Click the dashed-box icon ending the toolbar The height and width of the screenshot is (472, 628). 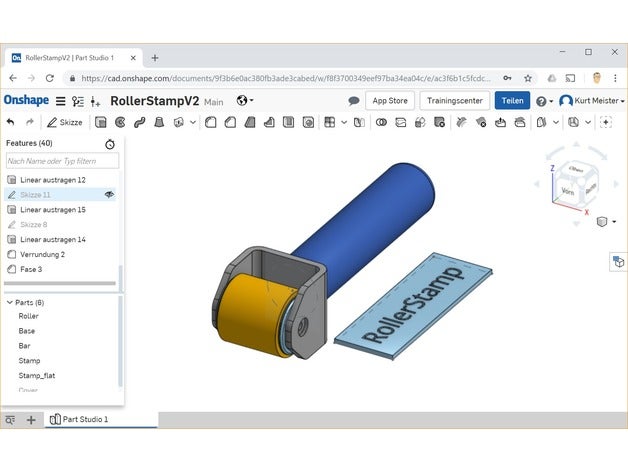point(606,122)
